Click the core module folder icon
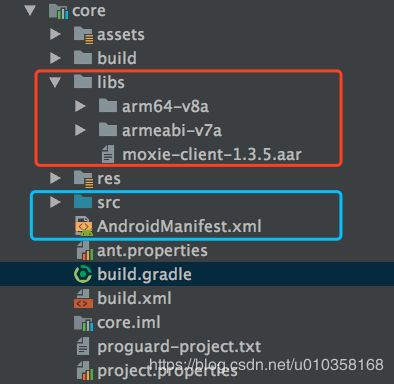The height and width of the screenshot is (384, 394). (x=58, y=11)
